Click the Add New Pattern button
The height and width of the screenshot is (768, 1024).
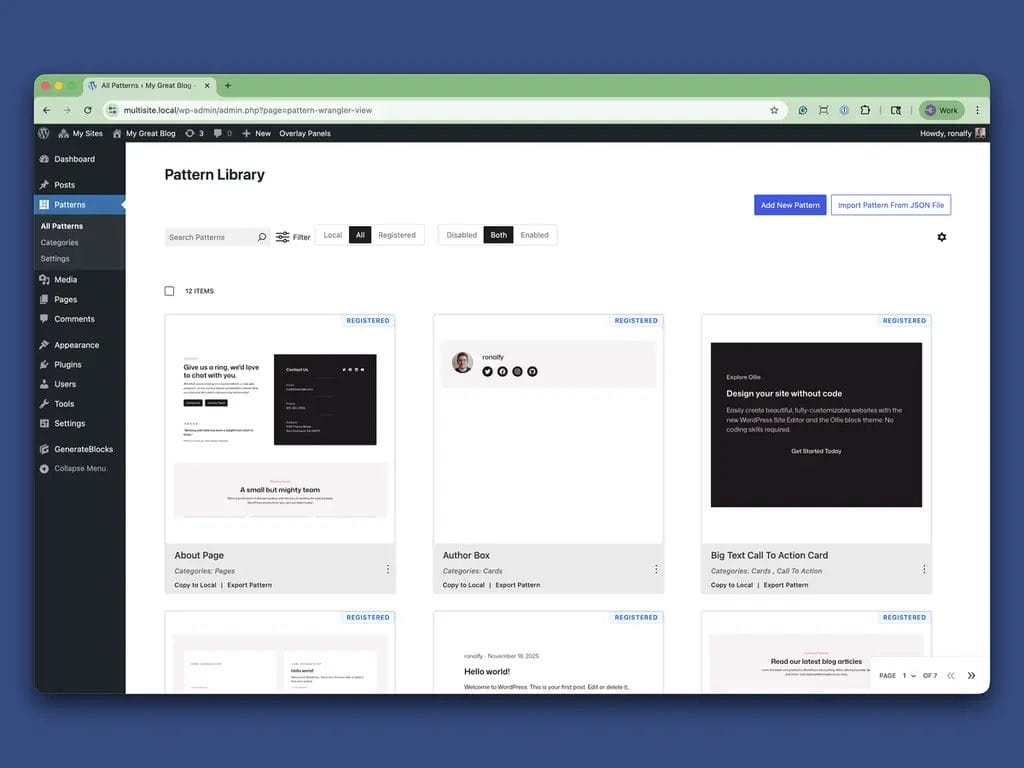(x=790, y=204)
